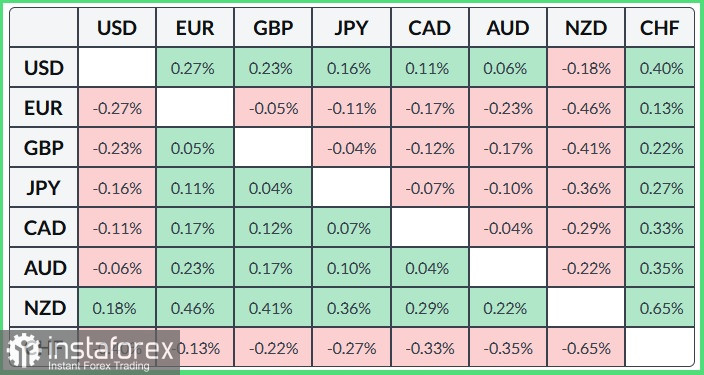Select the USD/CHF 0.40% cell
This screenshot has width=704, height=375.
click(x=660, y=68)
